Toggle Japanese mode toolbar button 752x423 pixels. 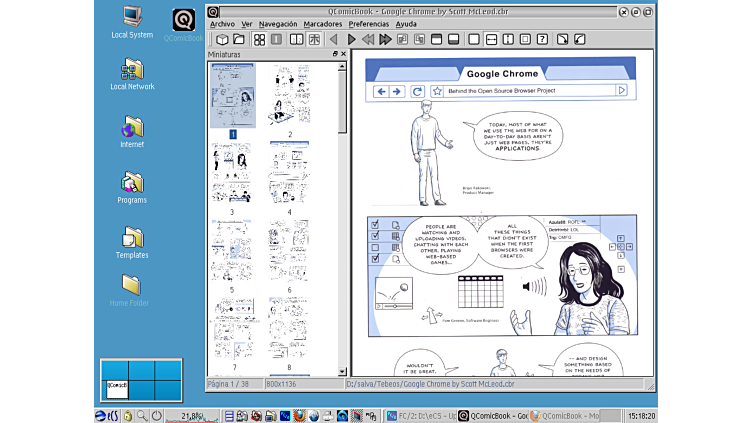tap(314, 39)
